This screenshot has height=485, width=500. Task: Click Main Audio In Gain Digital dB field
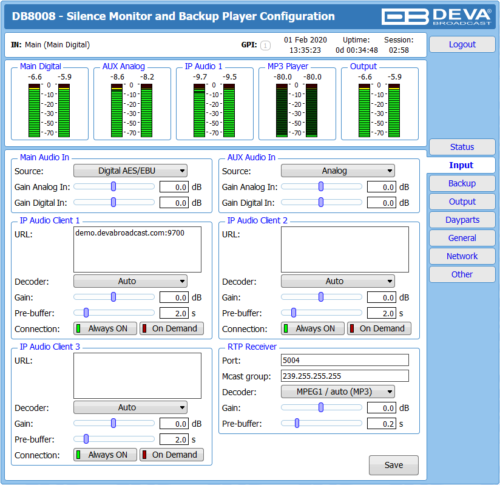tap(174, 203)
